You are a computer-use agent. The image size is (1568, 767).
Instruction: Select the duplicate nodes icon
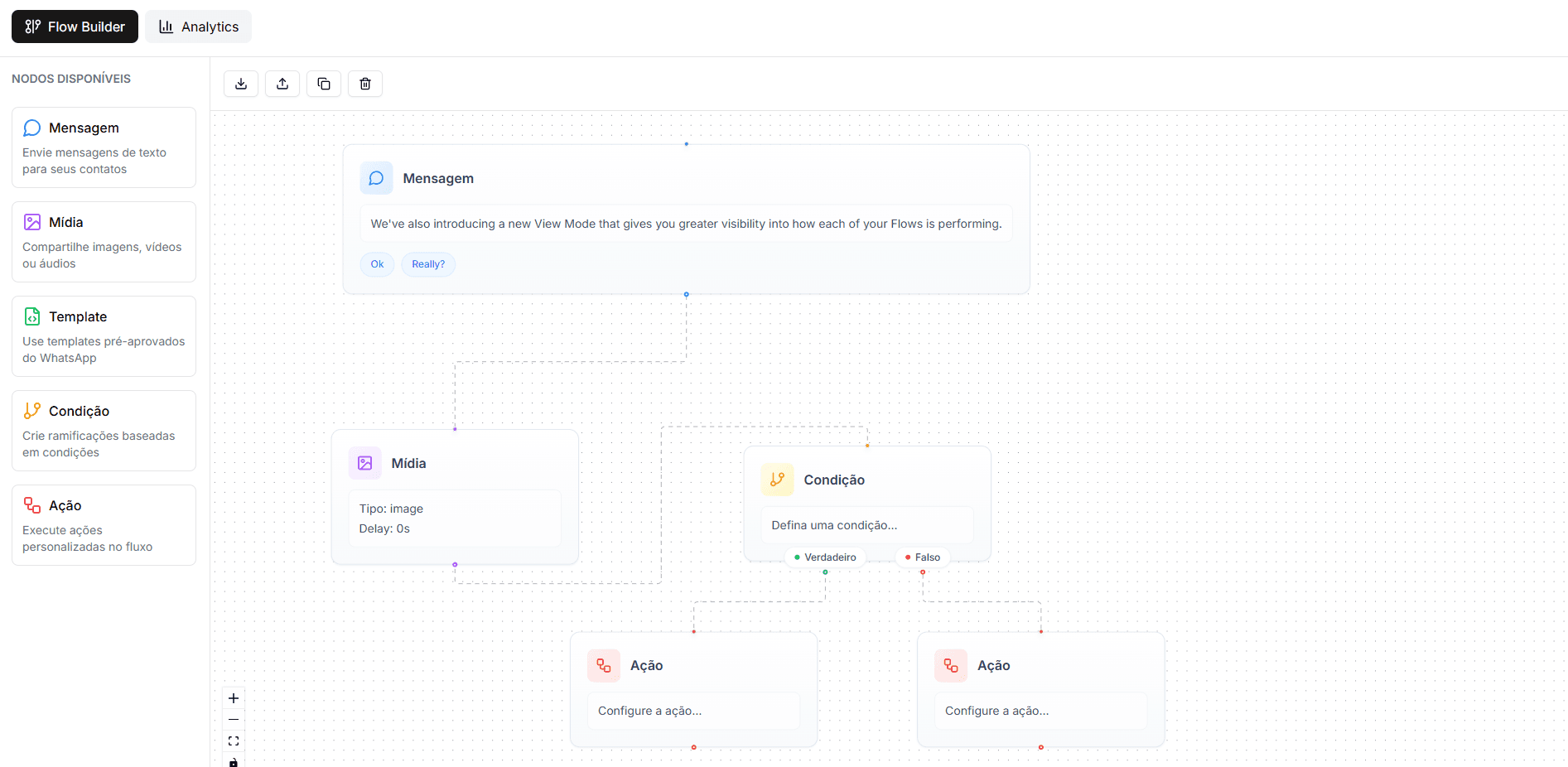pyautogui.click(x=323, y=83)
